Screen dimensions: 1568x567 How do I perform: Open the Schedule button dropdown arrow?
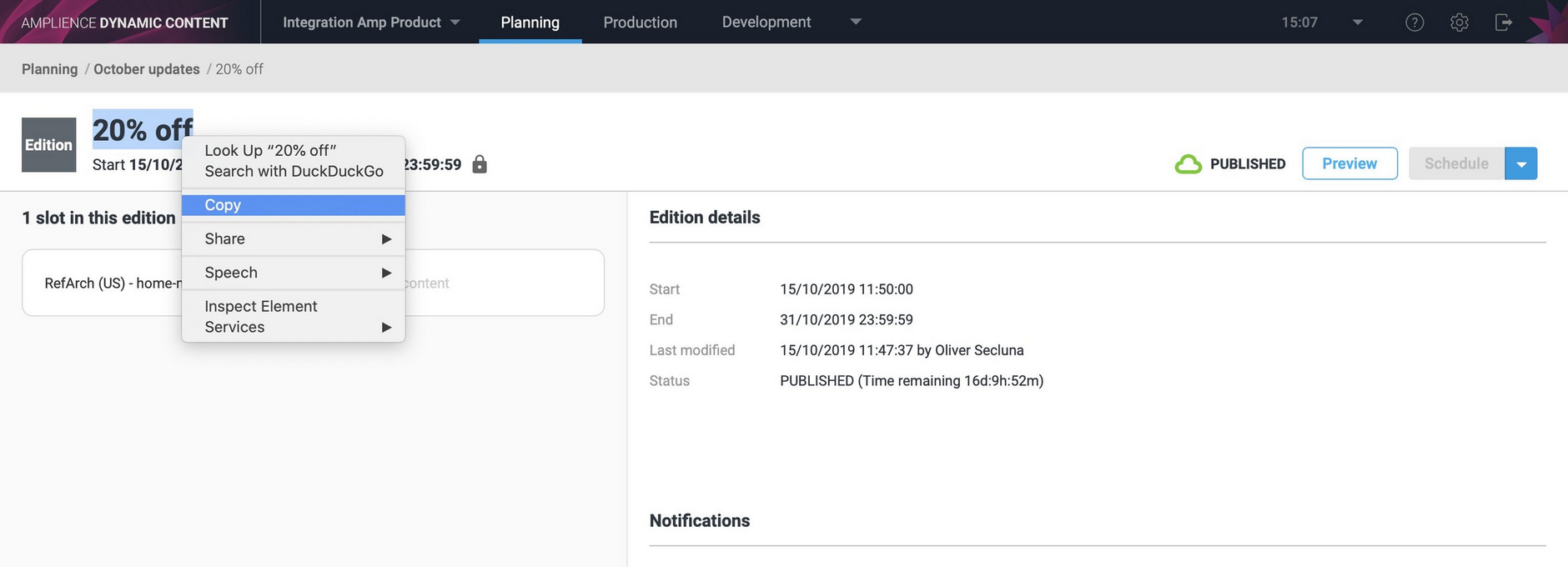pyautogui.click(x=1521, y=163)
